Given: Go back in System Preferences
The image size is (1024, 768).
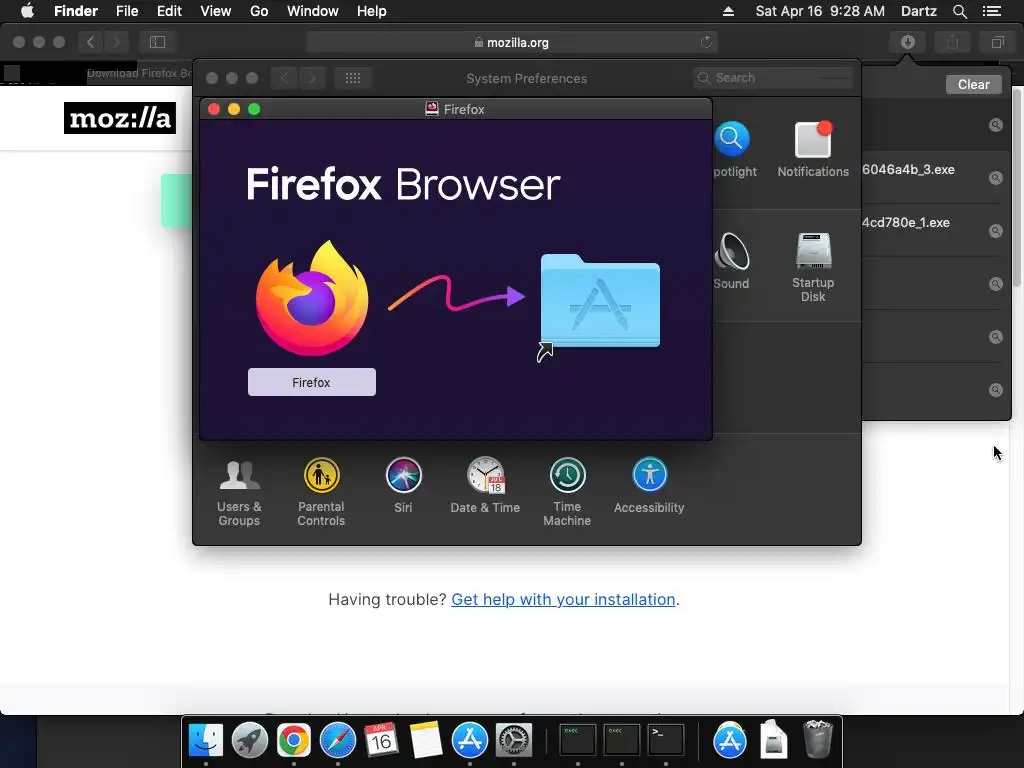Looking at the screenshot, I should tap(285, 78).
